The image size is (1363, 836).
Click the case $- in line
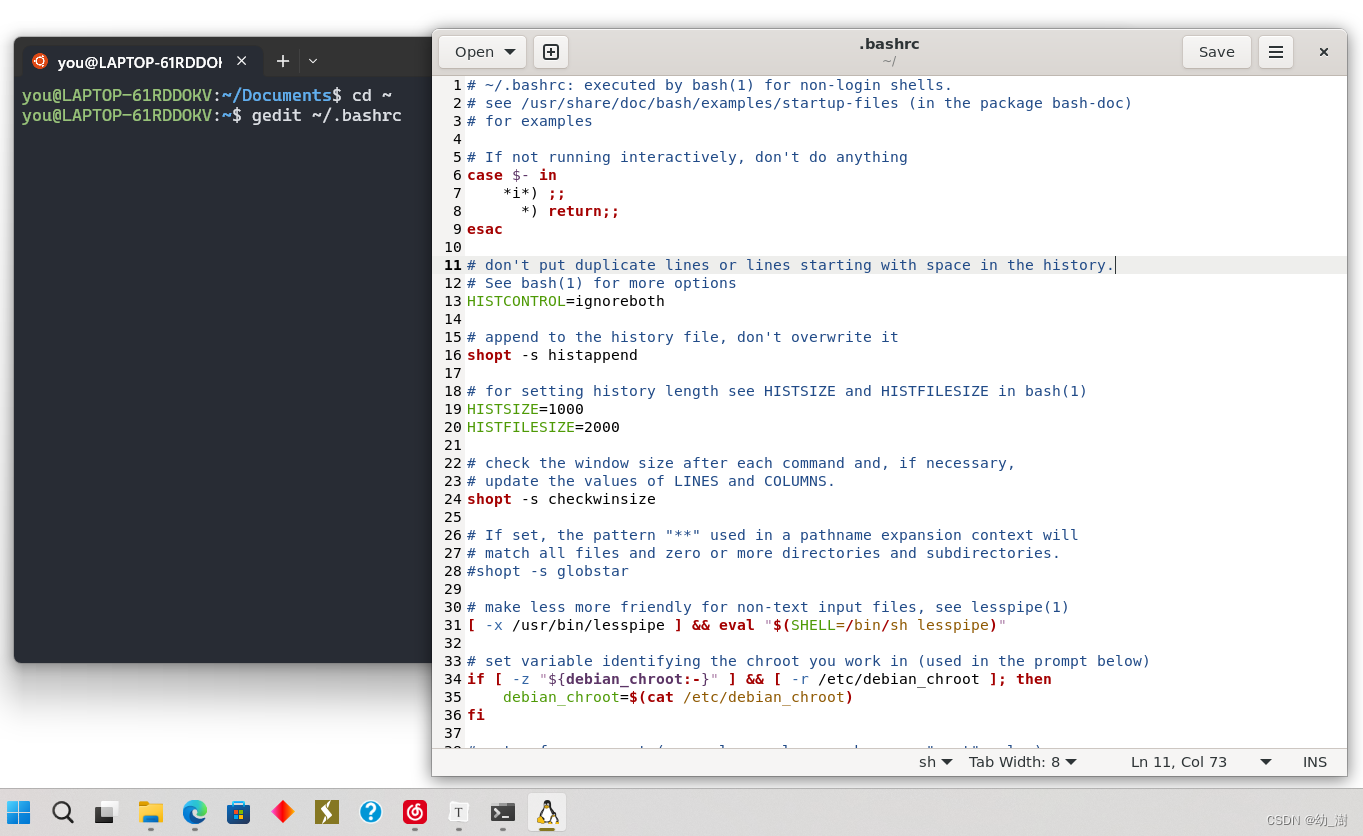512,175
